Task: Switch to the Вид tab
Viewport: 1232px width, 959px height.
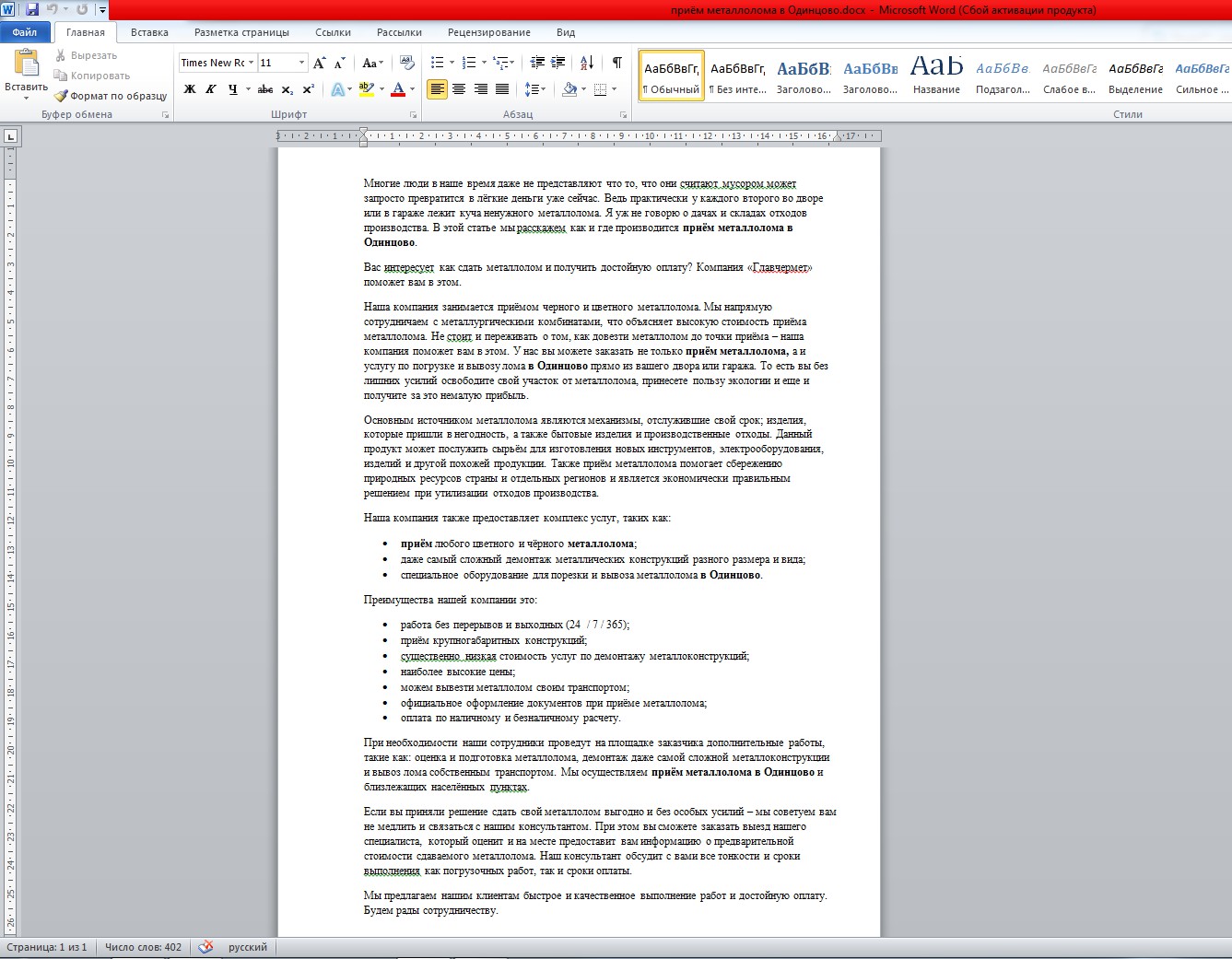Action: 566,32
